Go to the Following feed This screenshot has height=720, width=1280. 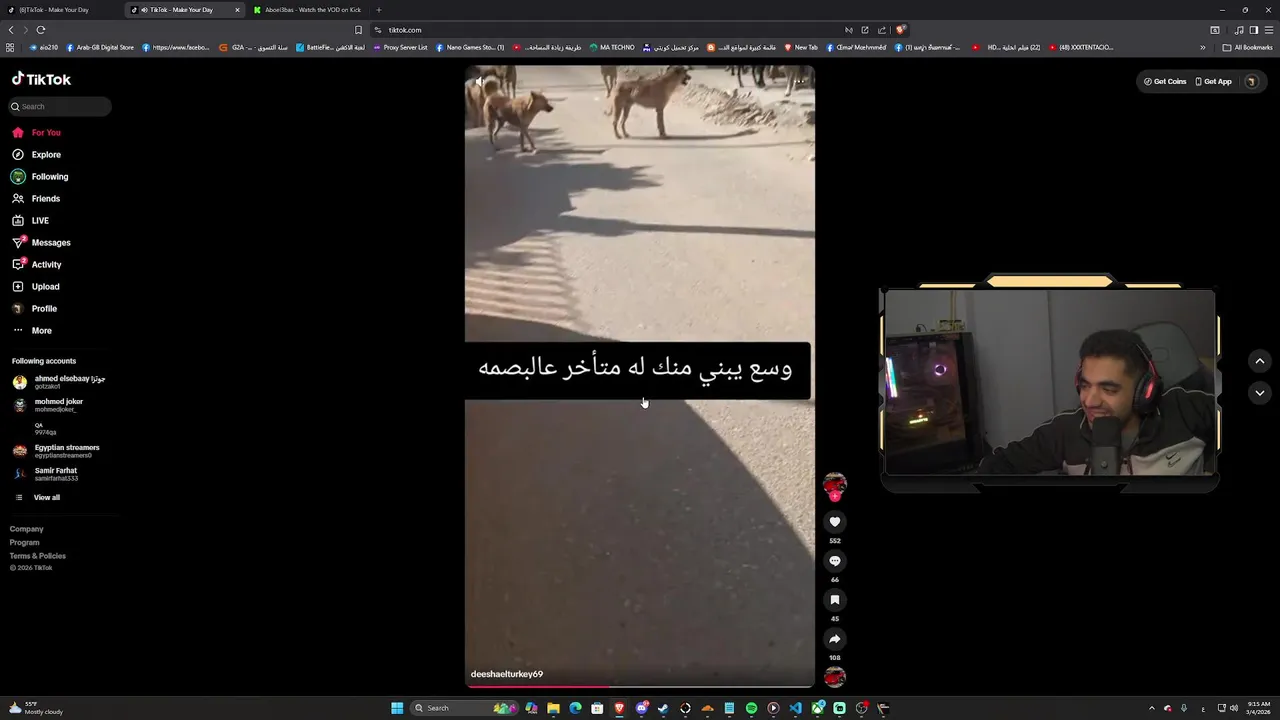tap(40, 176)
